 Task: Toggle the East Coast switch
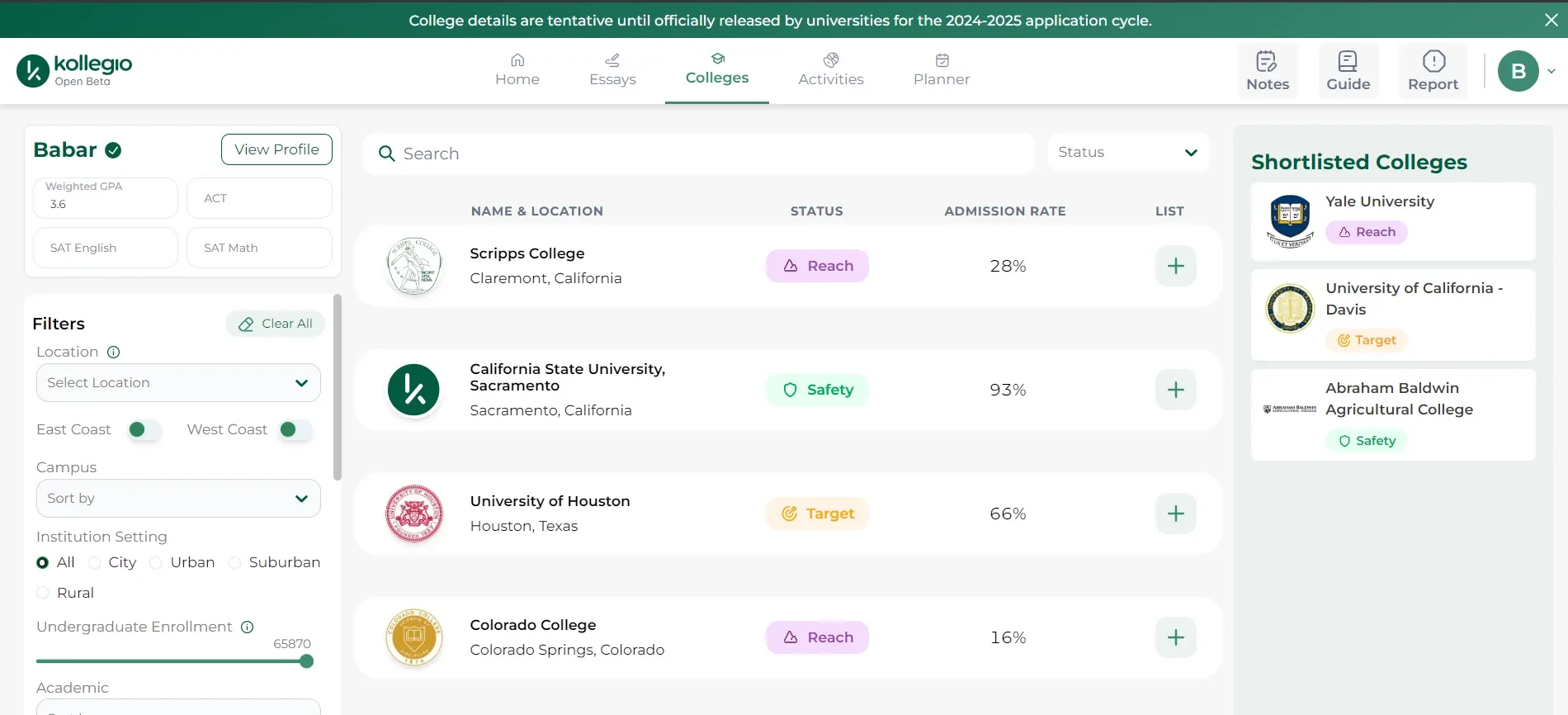coord(144,429)
